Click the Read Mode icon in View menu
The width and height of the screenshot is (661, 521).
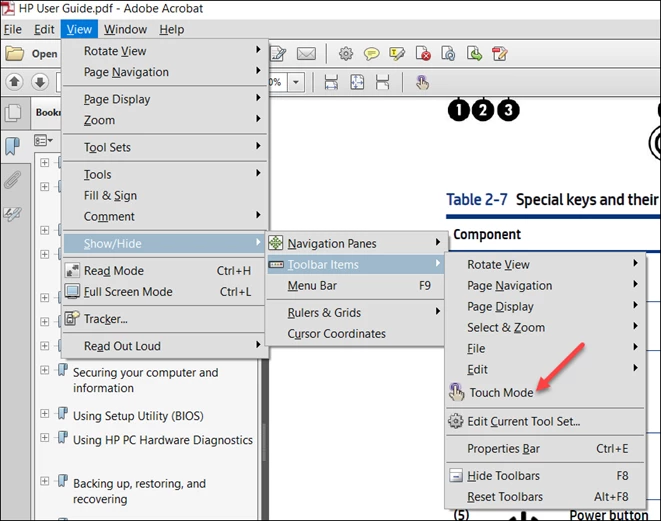72,270
